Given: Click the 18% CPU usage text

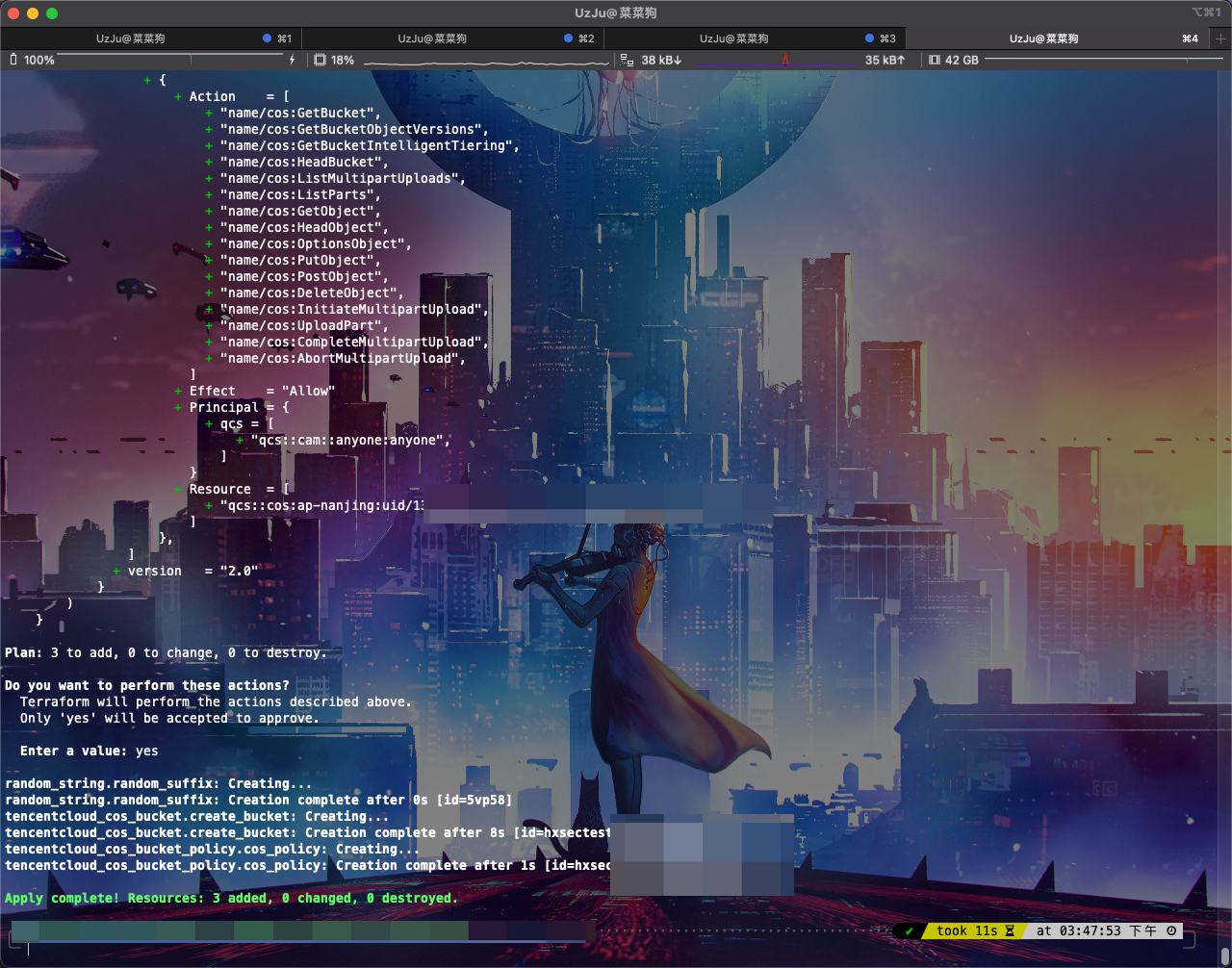Looking at the screenshot, I should [343, 60].
